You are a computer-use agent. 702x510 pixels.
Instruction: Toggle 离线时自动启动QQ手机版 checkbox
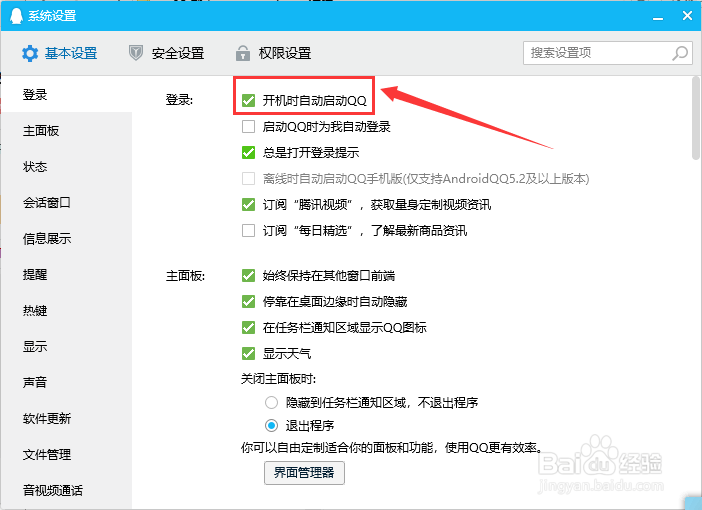click(x=248, y=179)
